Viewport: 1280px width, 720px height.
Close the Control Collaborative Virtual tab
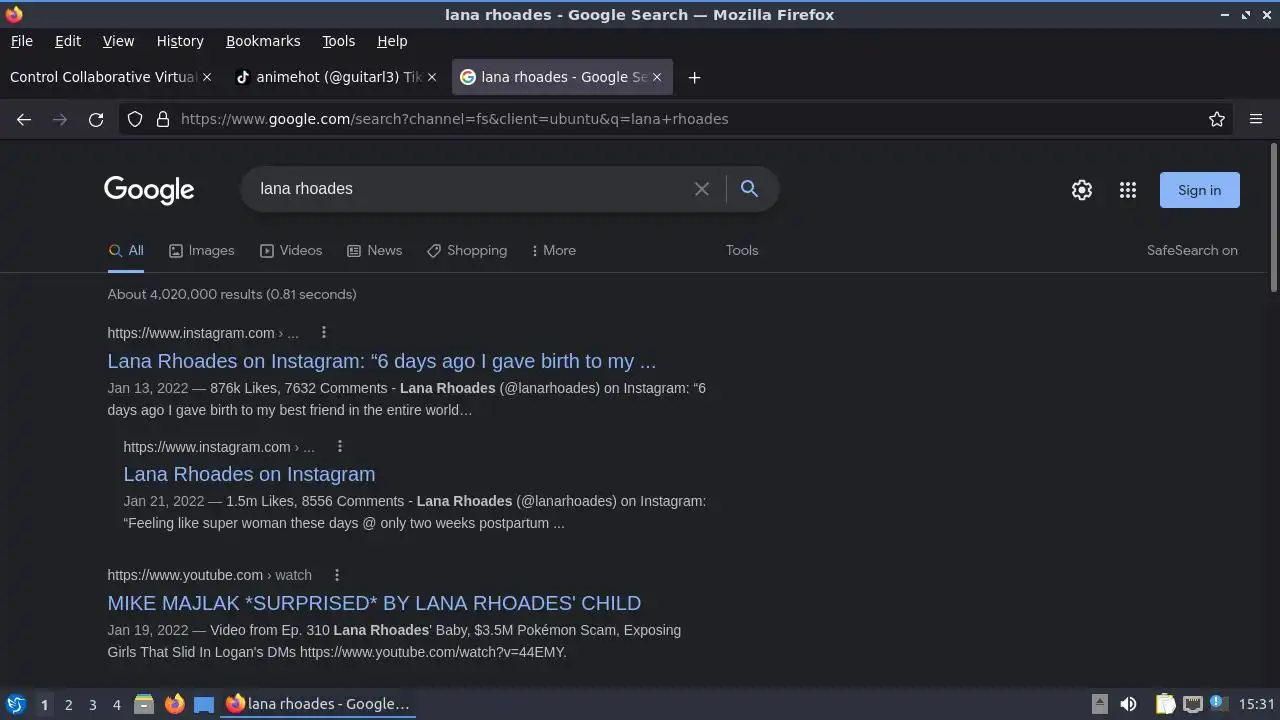click(207, 77)
